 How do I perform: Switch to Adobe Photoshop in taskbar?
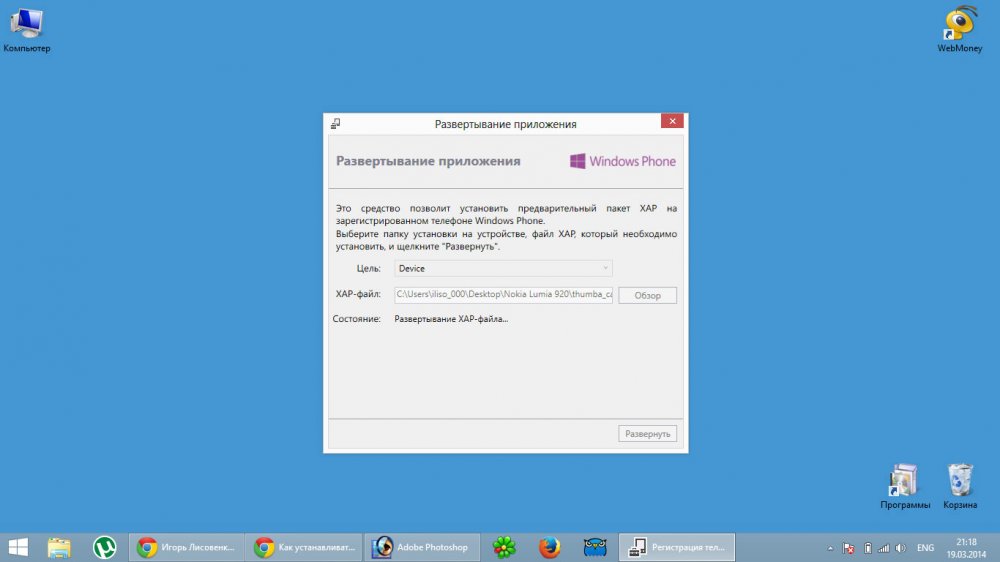click(422, 547)
